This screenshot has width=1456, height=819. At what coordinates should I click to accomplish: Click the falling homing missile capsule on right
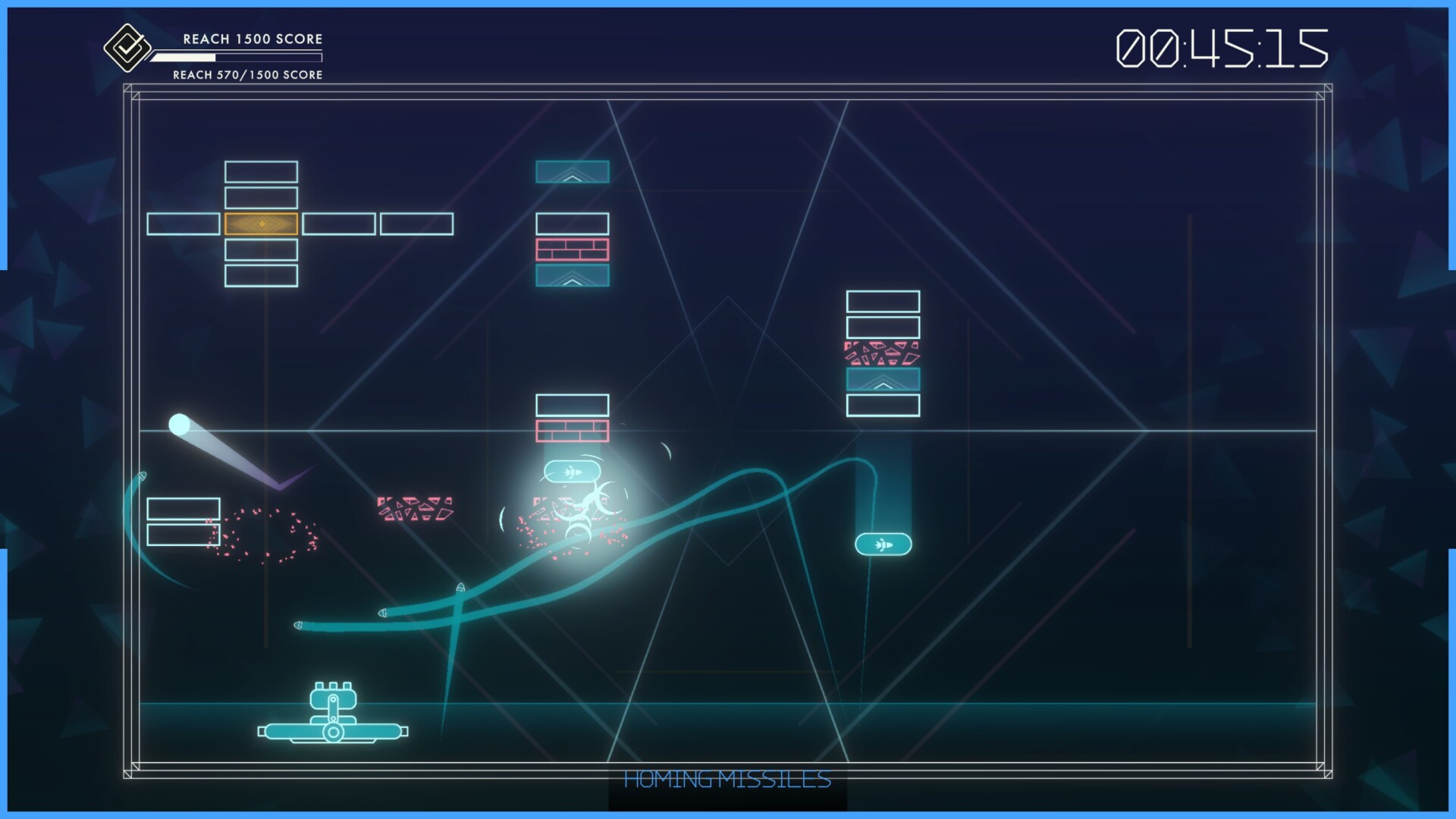click(883, 544)
